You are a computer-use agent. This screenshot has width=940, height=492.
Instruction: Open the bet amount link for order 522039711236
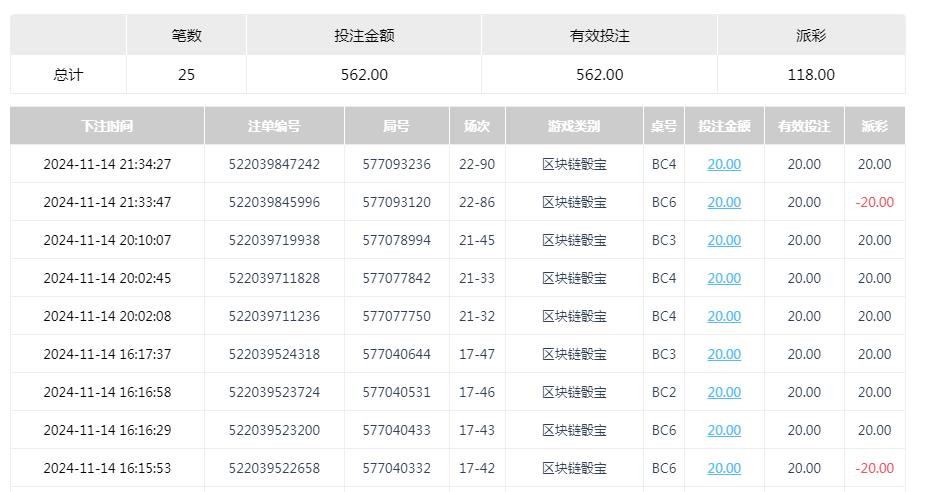[x=724, y=316]
